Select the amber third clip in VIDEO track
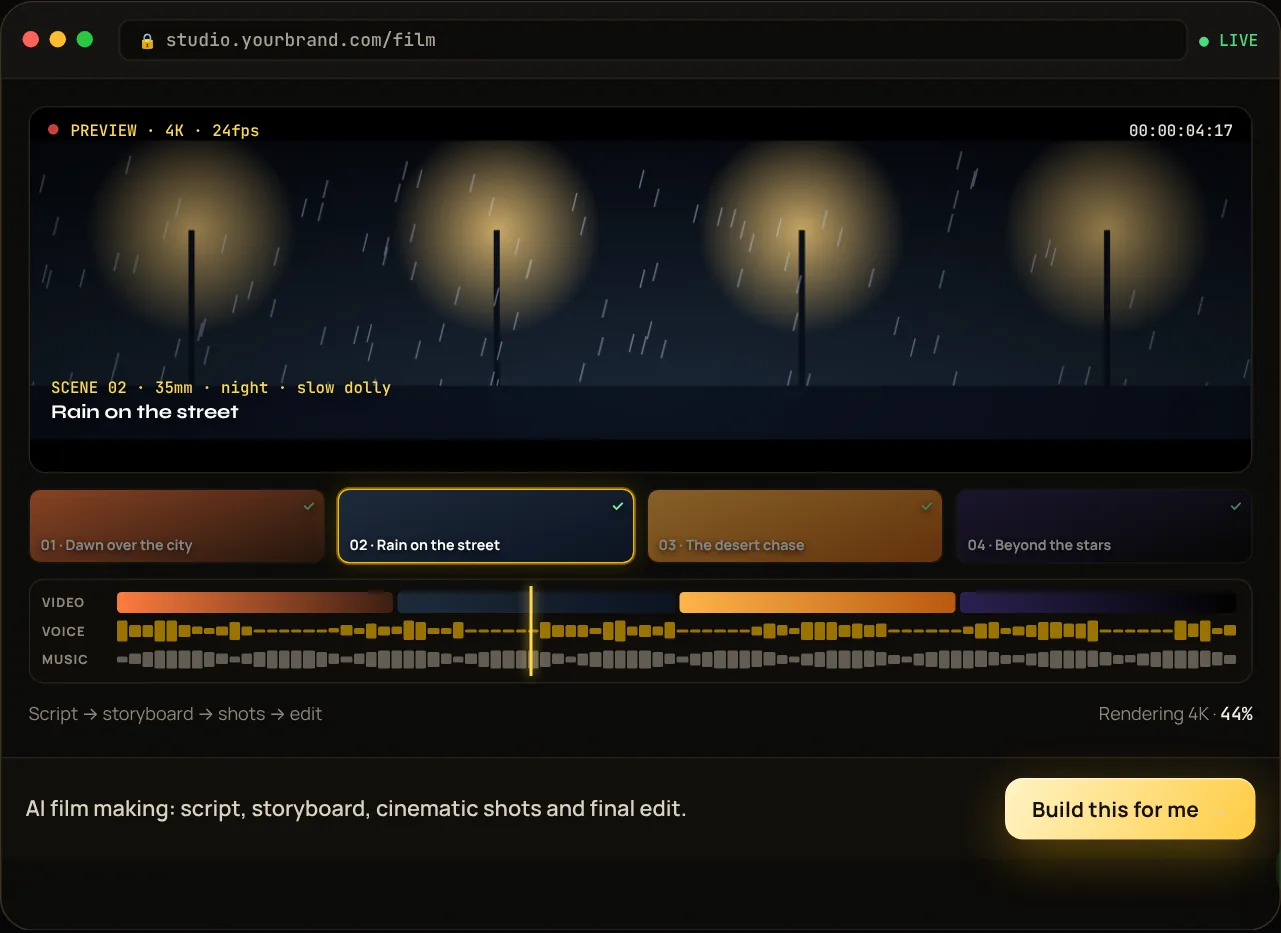 click(817, 603)
